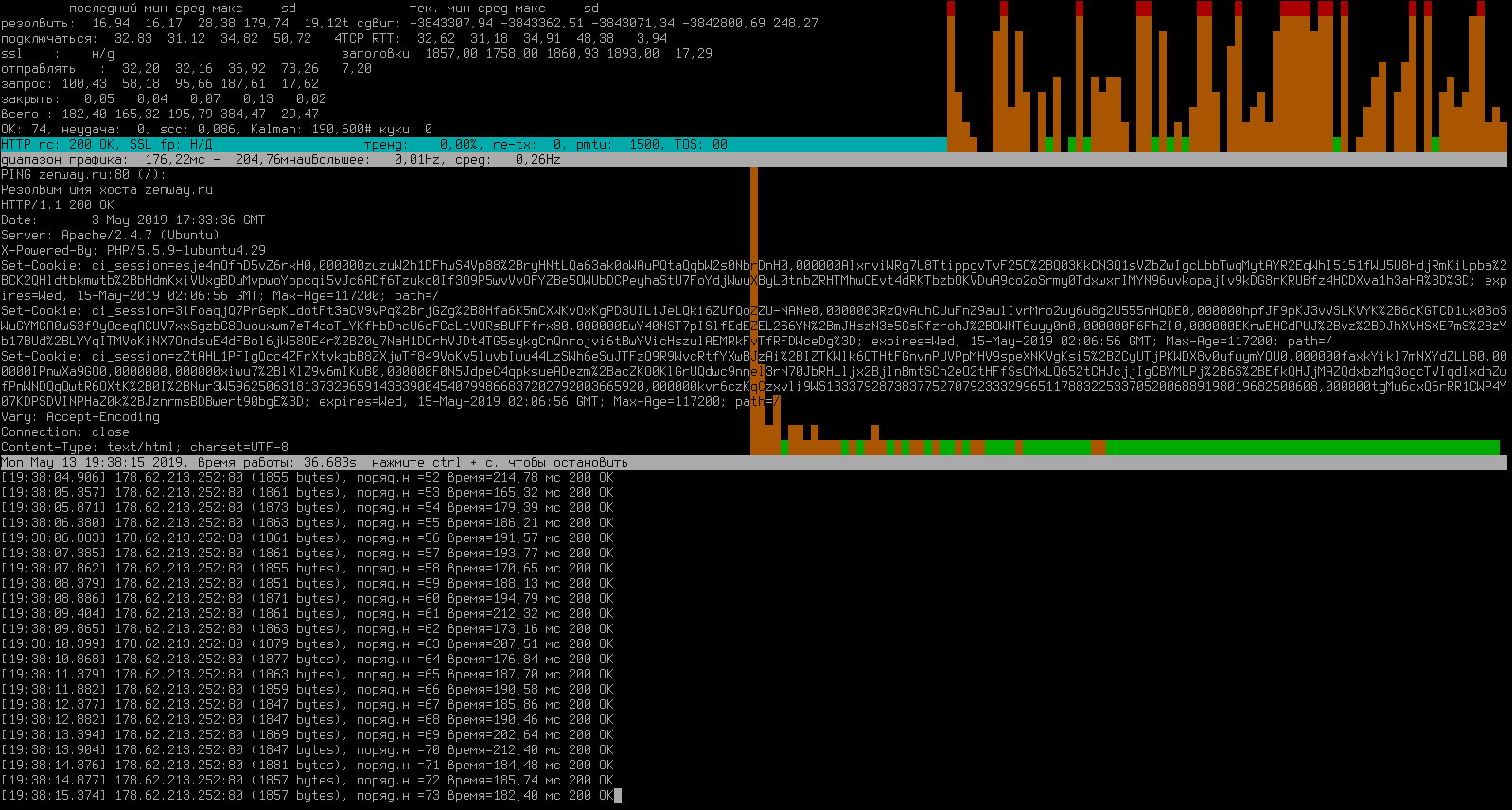Click the "Vary: Accept-Encoding" header line
The height and width of the screenshot is (810, 1512).
[80, 416]
